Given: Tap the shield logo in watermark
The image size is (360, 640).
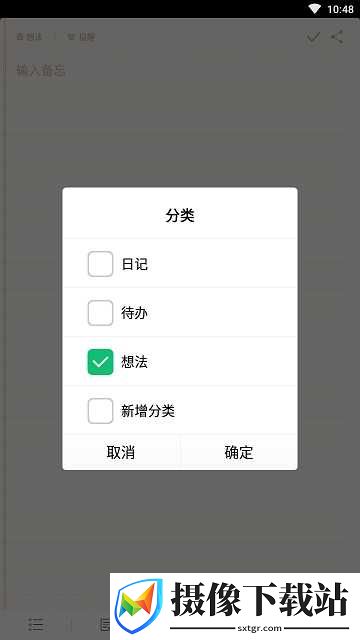Looking at the screenshot, I should coord(139,606).
